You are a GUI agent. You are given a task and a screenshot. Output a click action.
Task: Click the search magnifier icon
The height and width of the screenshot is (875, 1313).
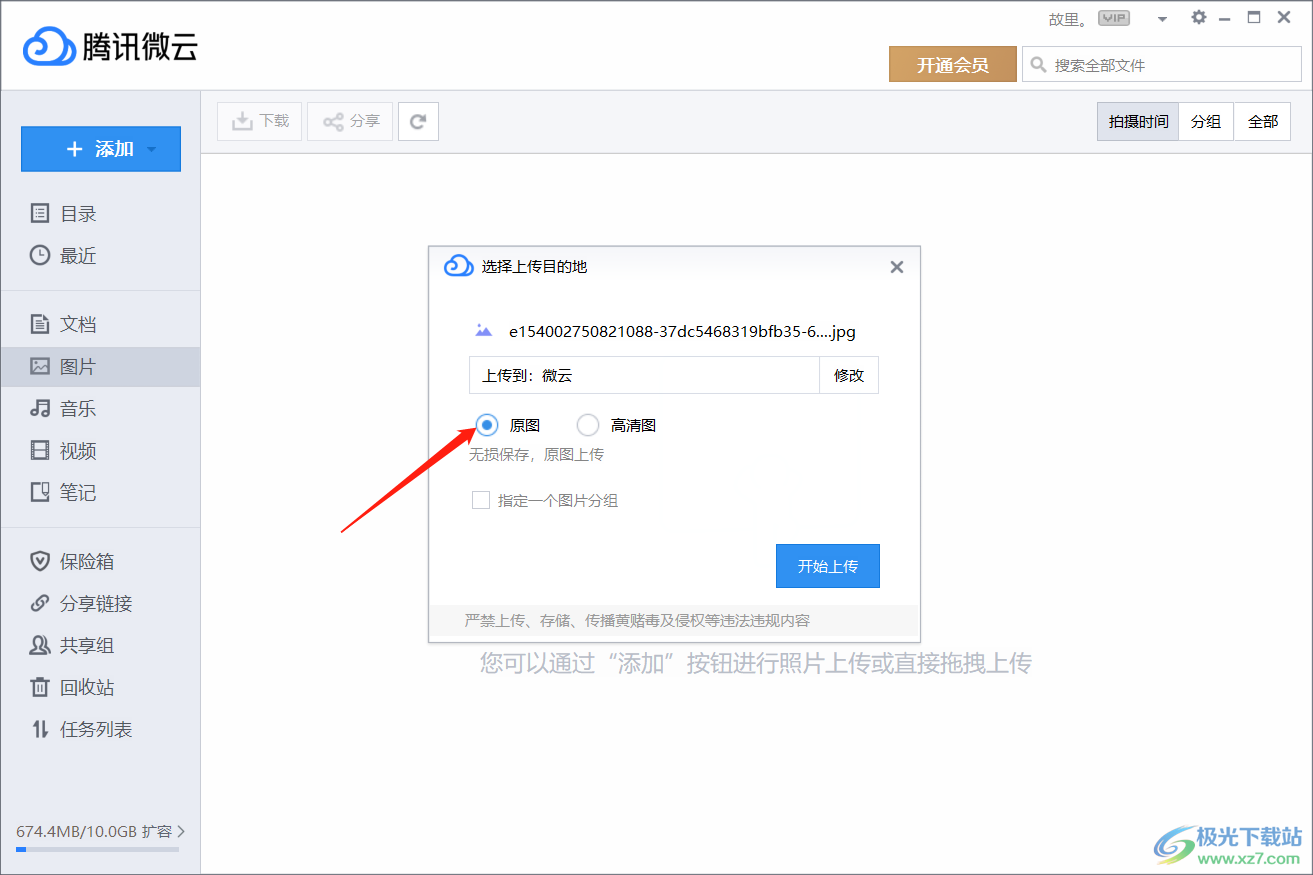click(x=1039, y=65)
